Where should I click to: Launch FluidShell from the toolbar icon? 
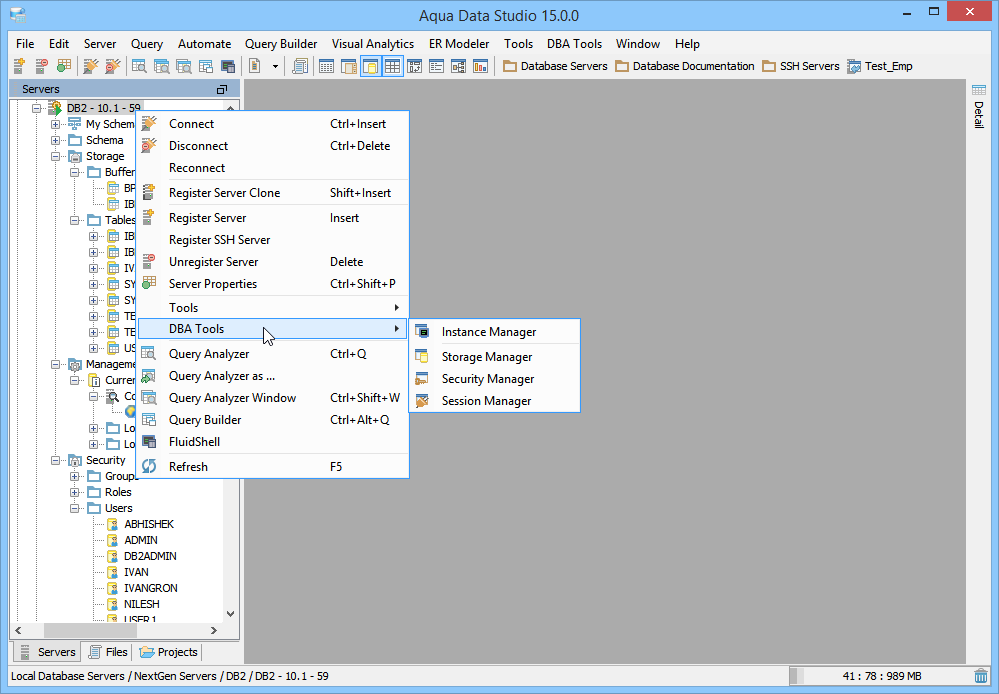click(x=228, y=66)
